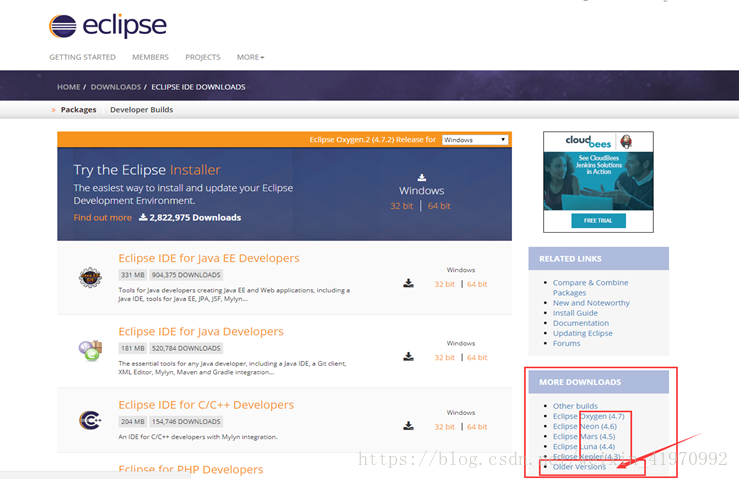Open Eclipse Luna (4.4) link
This screenshot has height=479, width=739.
pos(584,446)
